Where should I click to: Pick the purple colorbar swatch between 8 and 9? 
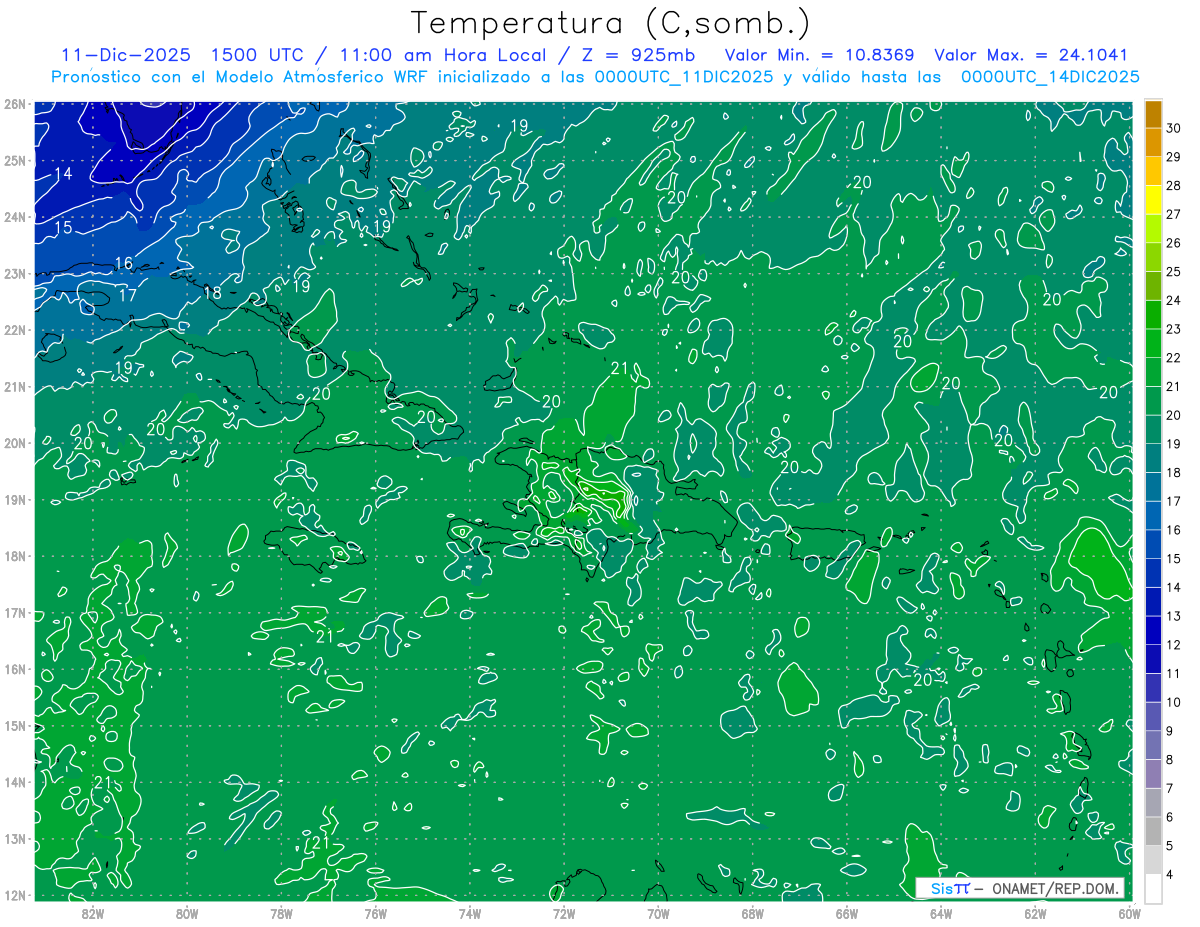(1154, 745)
